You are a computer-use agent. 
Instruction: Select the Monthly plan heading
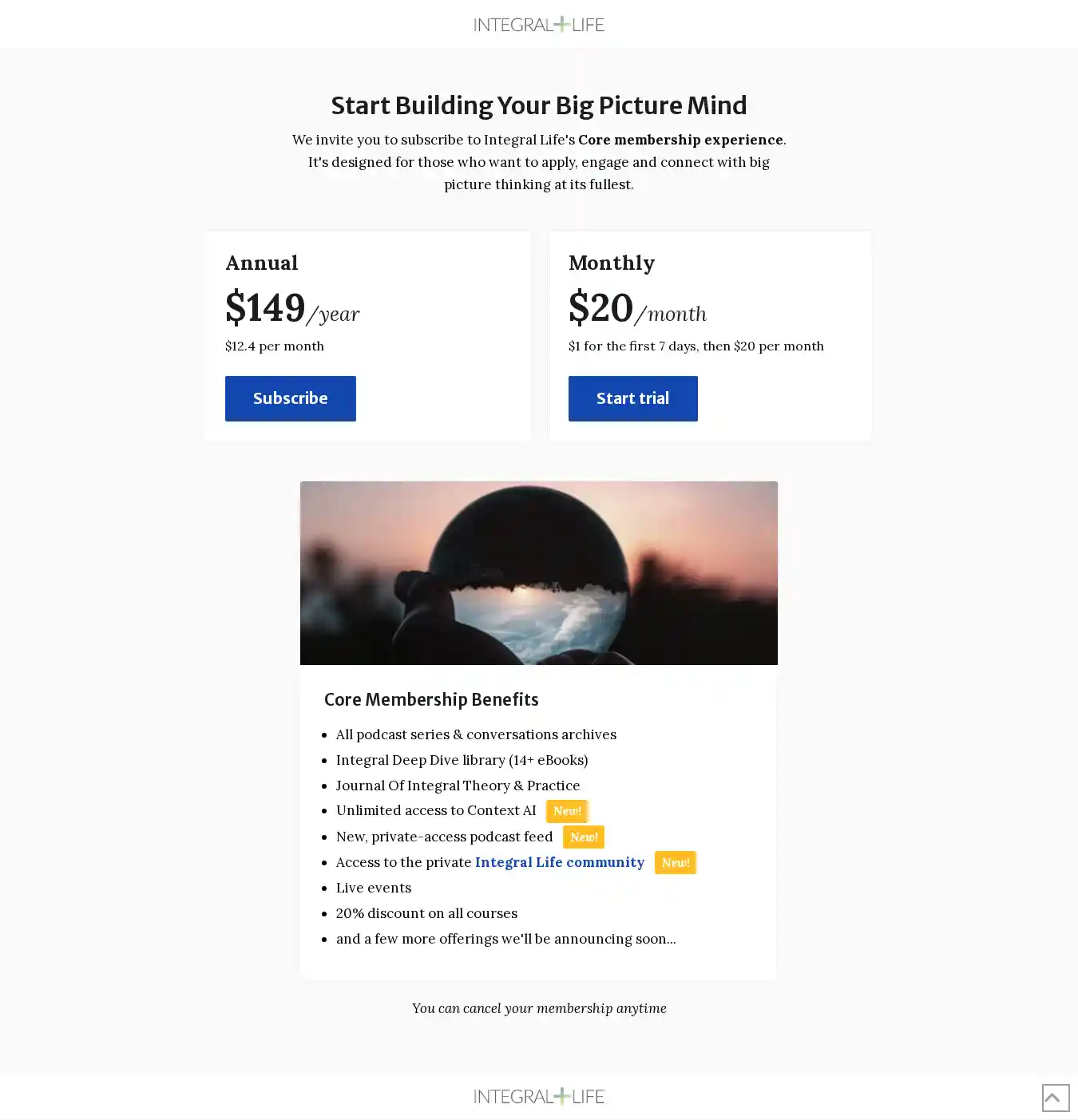pyautogui.click(x=612, y=263)
